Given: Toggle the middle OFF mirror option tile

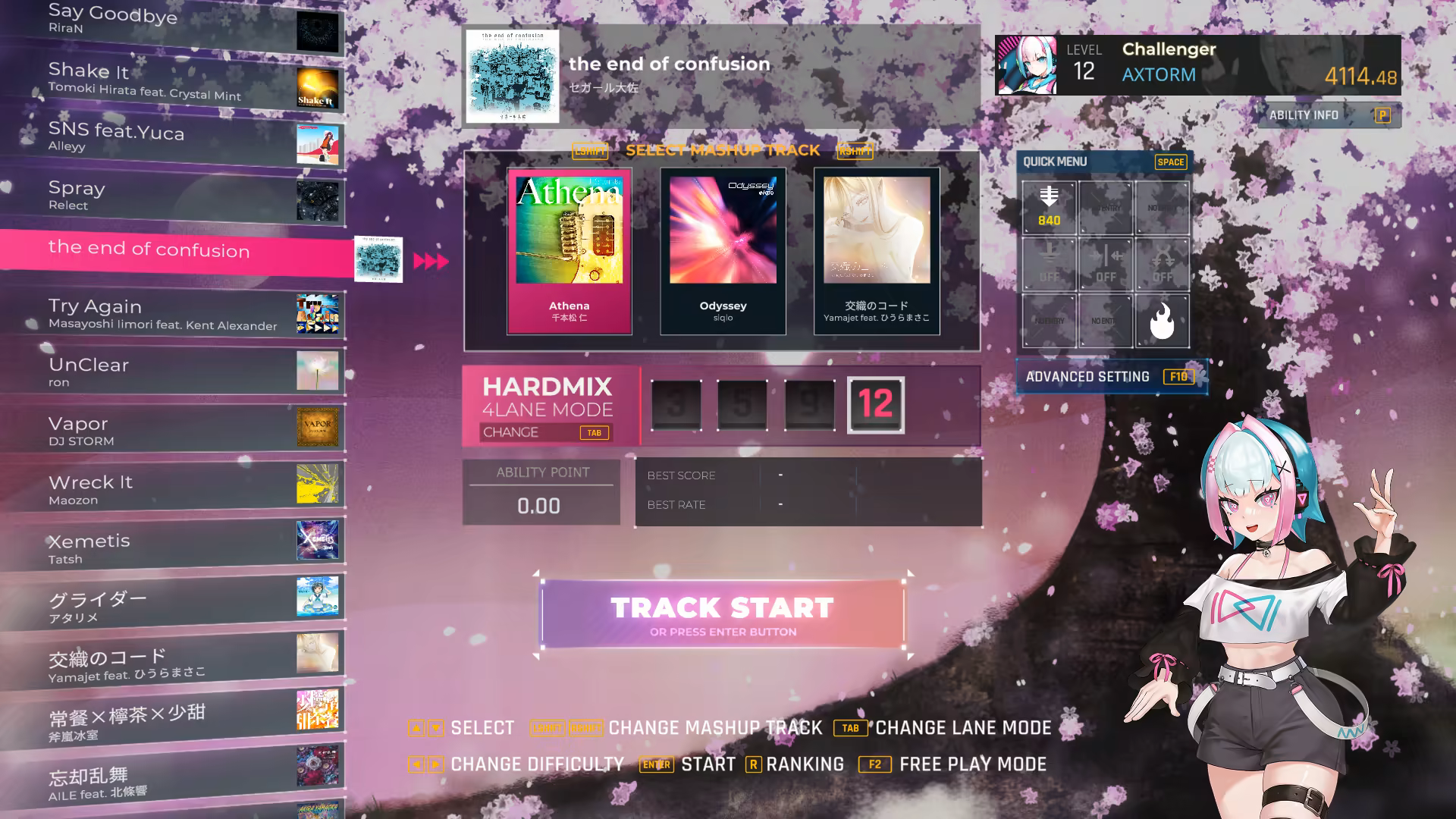Looking at the screenshot, I should (x=1106, y=264).
